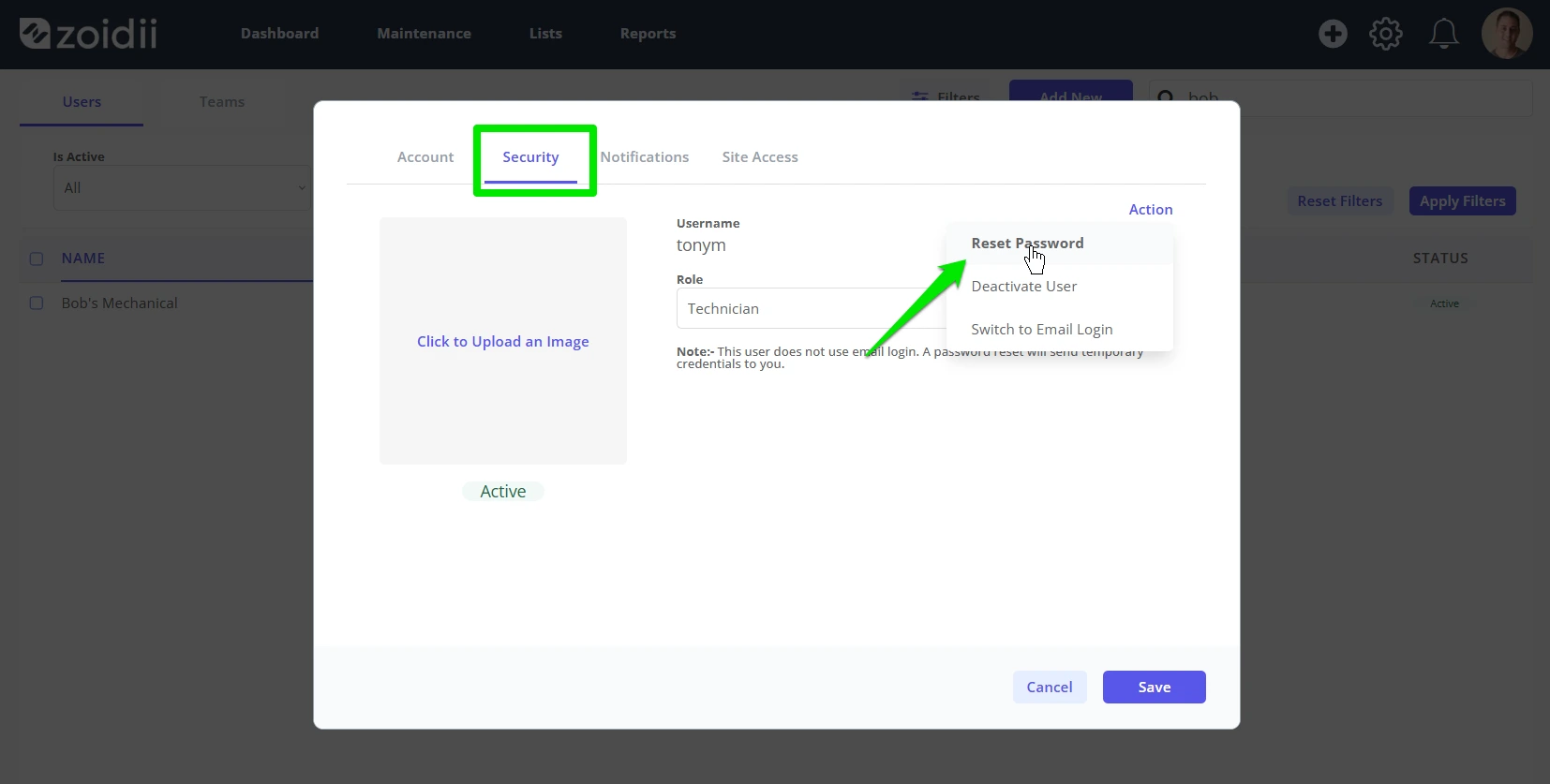Open the Maintenance menu

[x=424, y=34]
